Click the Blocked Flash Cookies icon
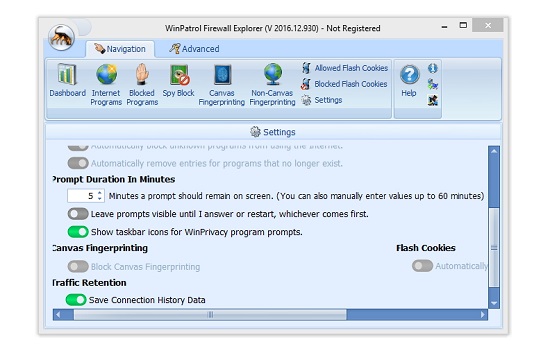 pos(306,84)
